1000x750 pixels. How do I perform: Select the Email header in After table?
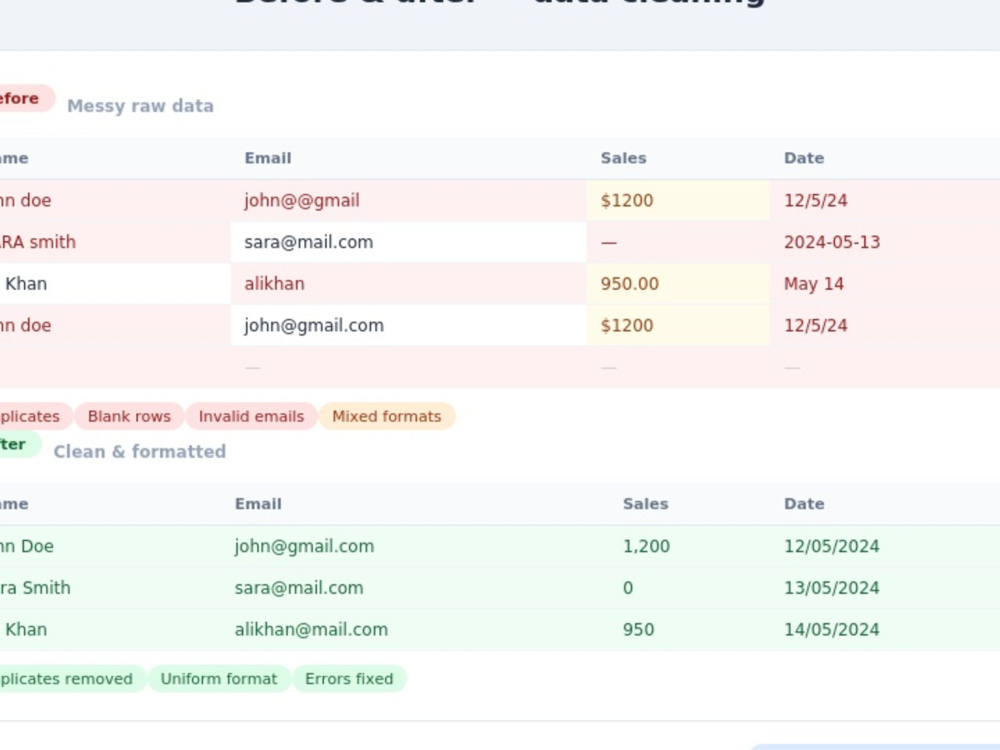(258, 504)
